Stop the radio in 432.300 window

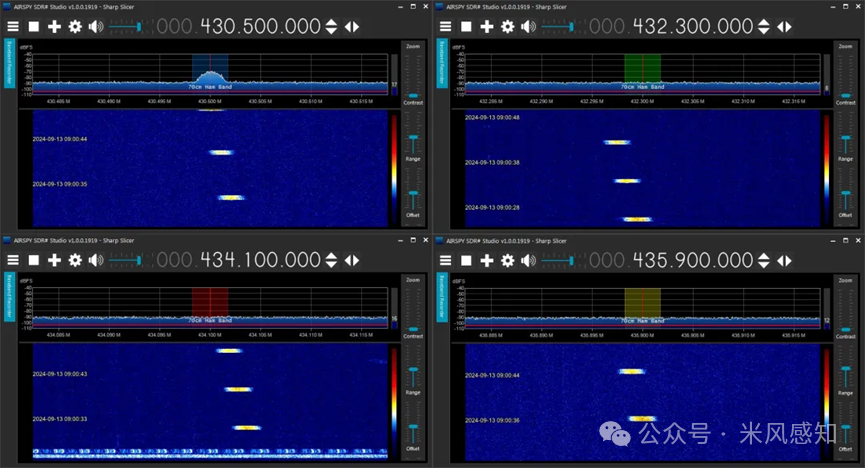466,26
